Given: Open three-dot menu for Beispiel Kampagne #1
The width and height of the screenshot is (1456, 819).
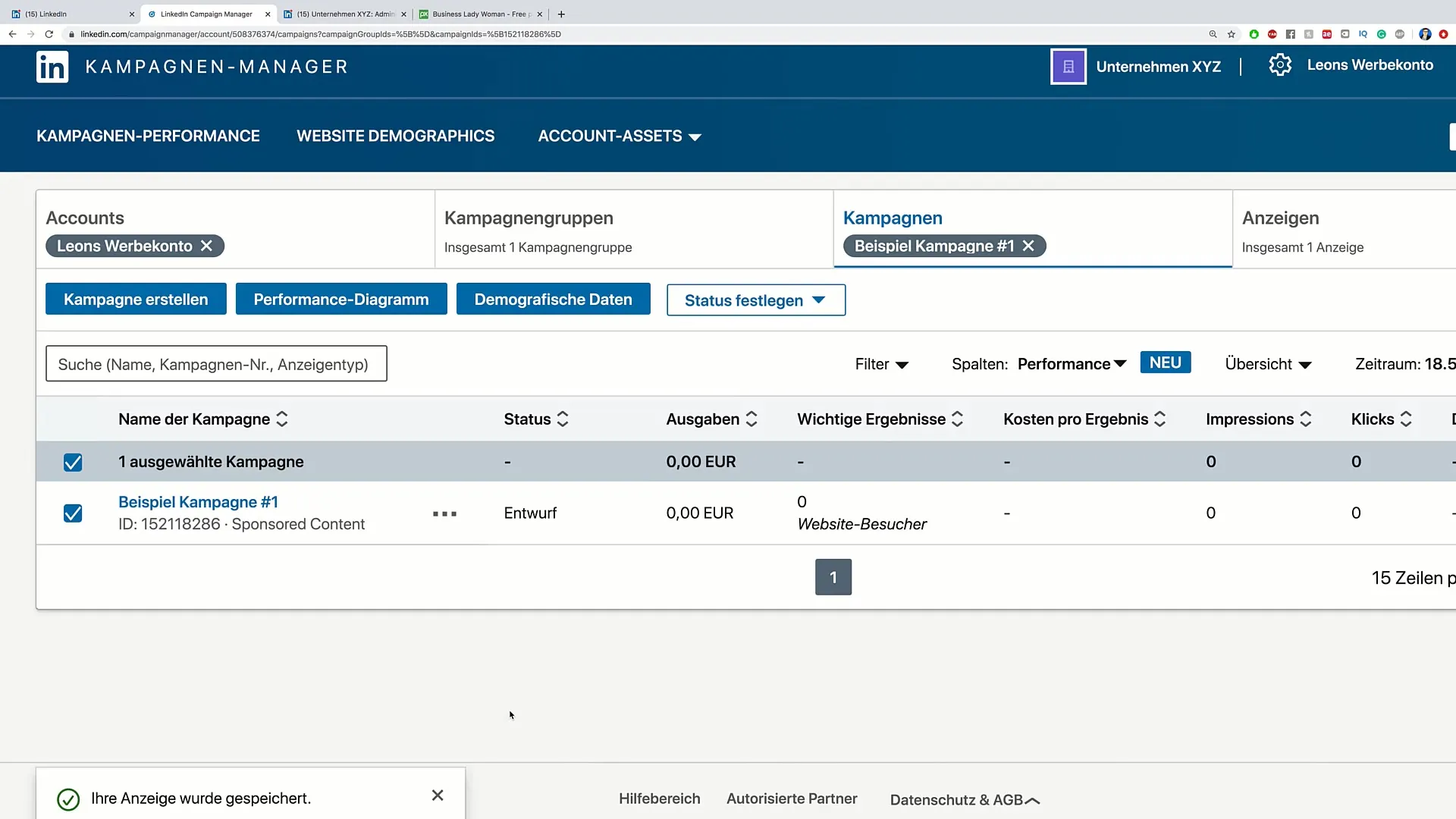Looking at the screenshot, I should tap(444, 513).
